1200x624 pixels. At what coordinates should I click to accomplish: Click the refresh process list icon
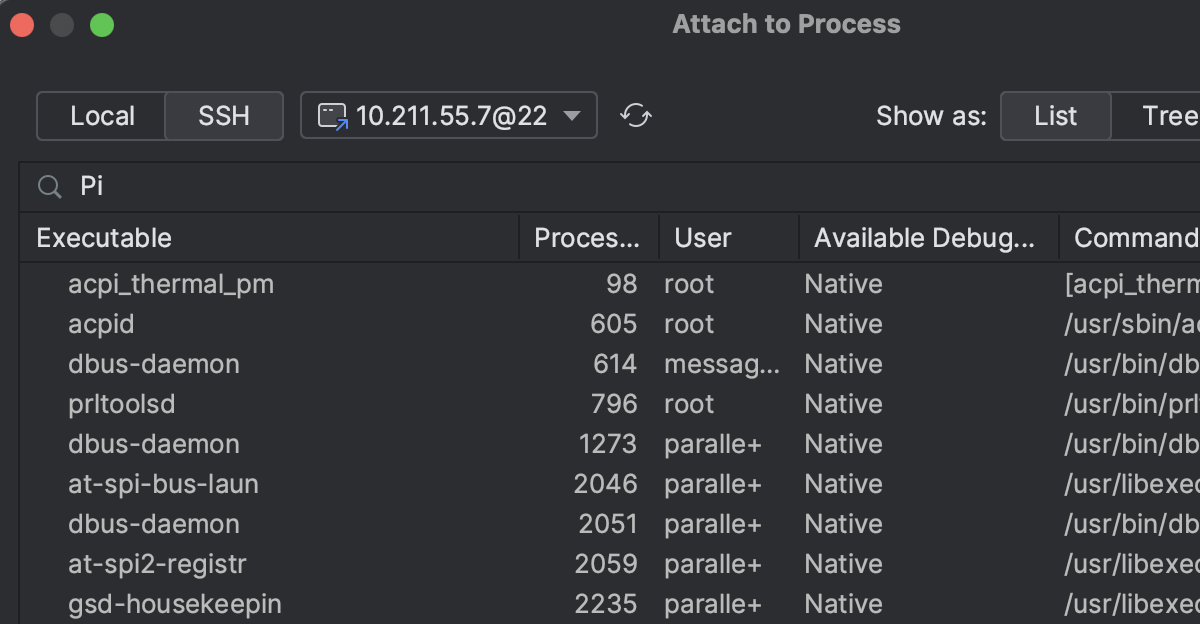[x=636, y=116]
